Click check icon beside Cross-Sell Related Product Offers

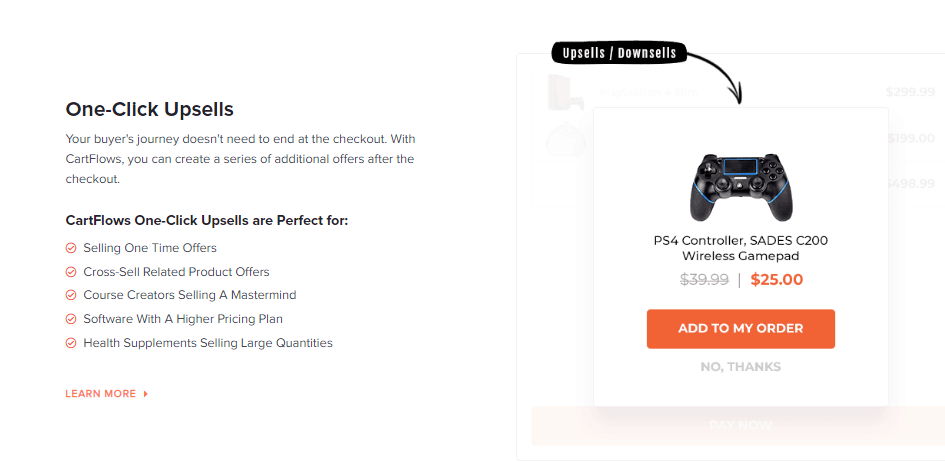pyautogui.click(x=71, y=272)
